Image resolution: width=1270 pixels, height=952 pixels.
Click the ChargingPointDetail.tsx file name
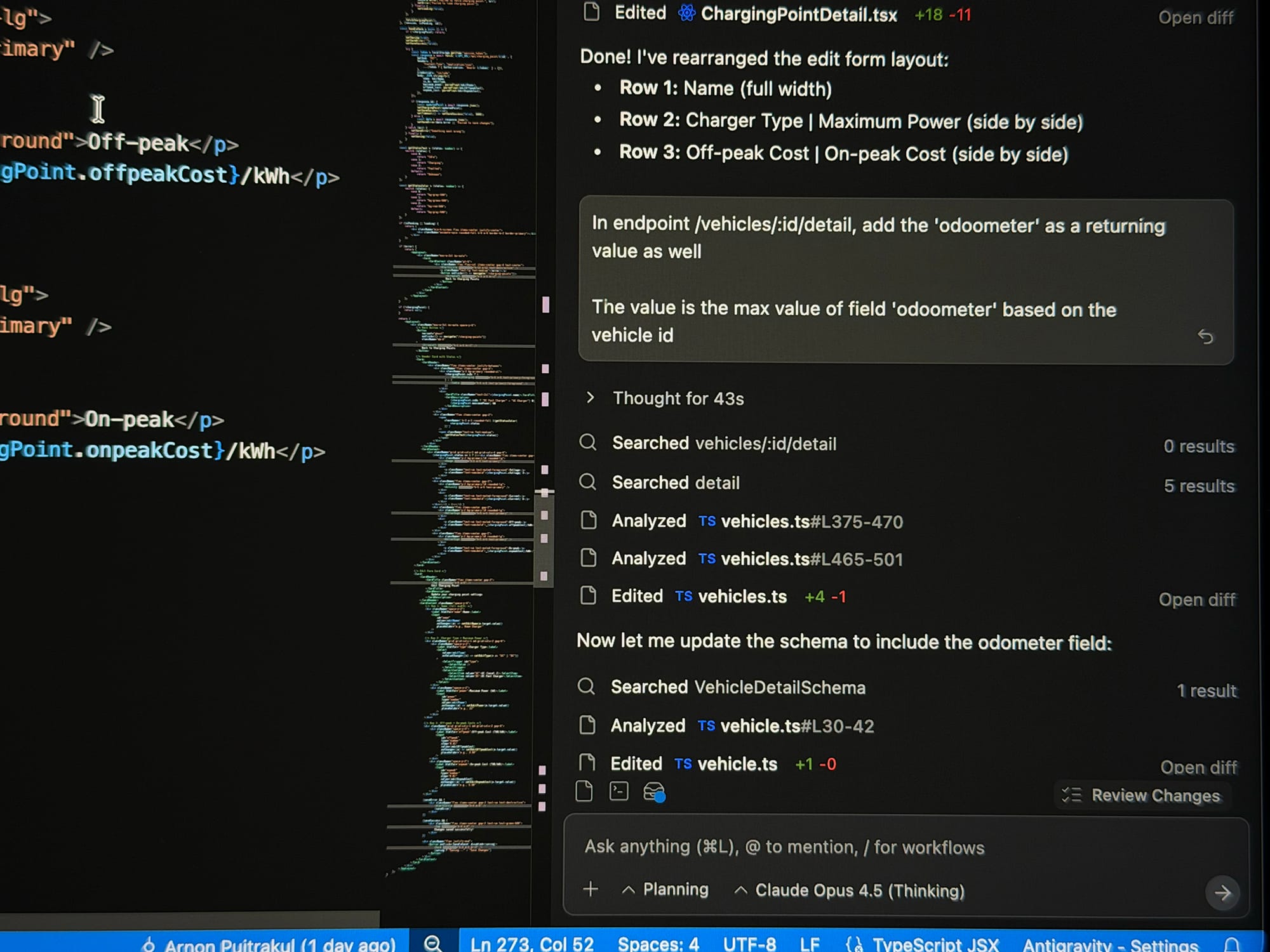coord(799,15)
